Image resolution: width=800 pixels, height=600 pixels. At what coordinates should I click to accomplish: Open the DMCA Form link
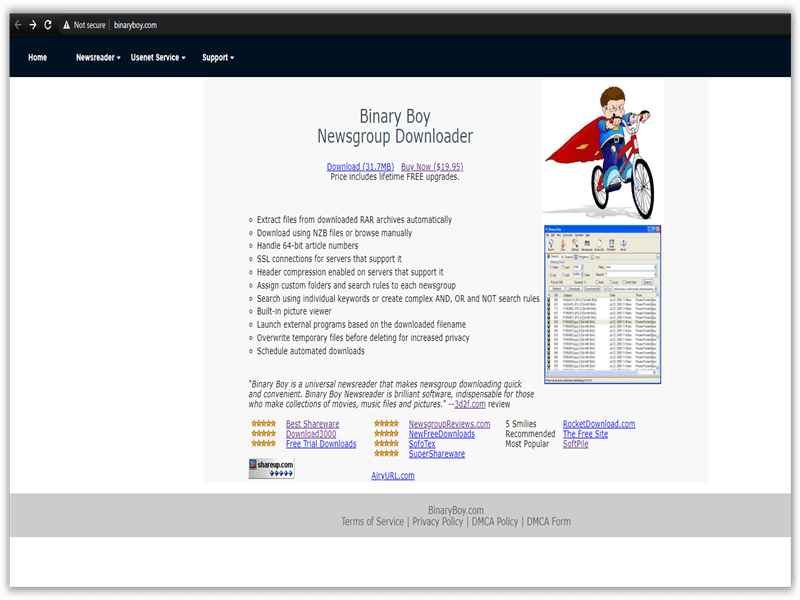548,521
